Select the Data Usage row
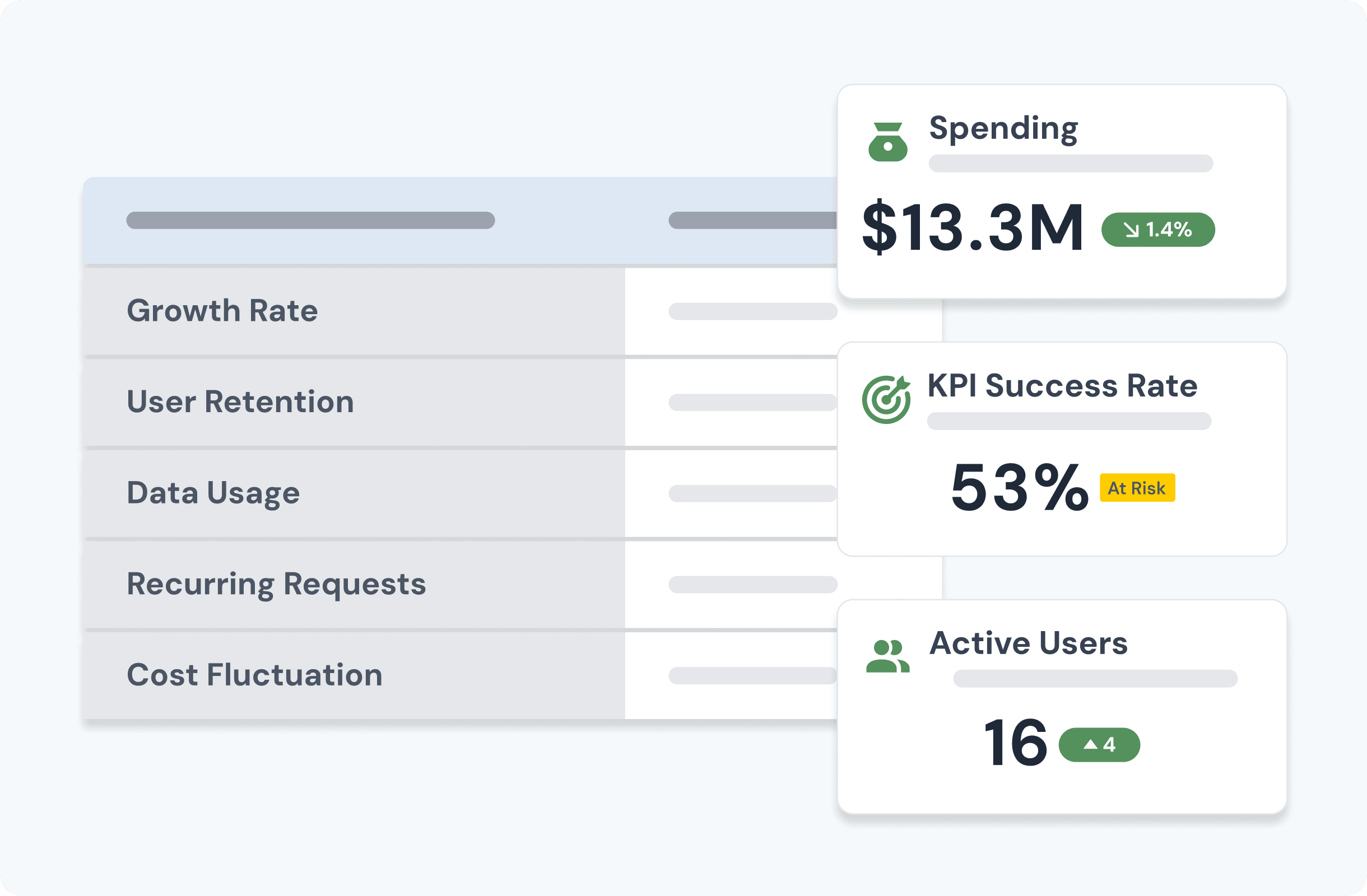Viewport: 1367px width, 896px height. (x=213, y=492)
